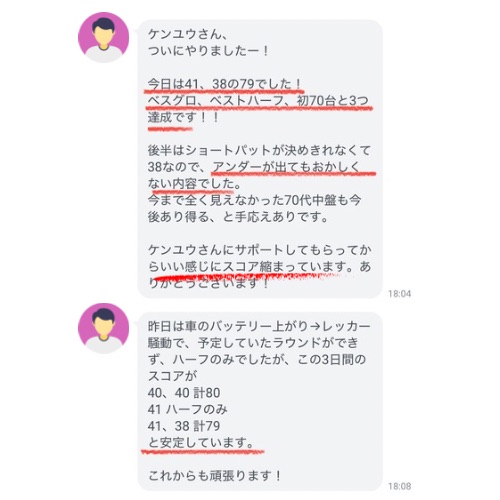The image size is (500, 500).
Task: Select the second message bubble about 車のバッテリー
Action: click(x=260, y=401)
